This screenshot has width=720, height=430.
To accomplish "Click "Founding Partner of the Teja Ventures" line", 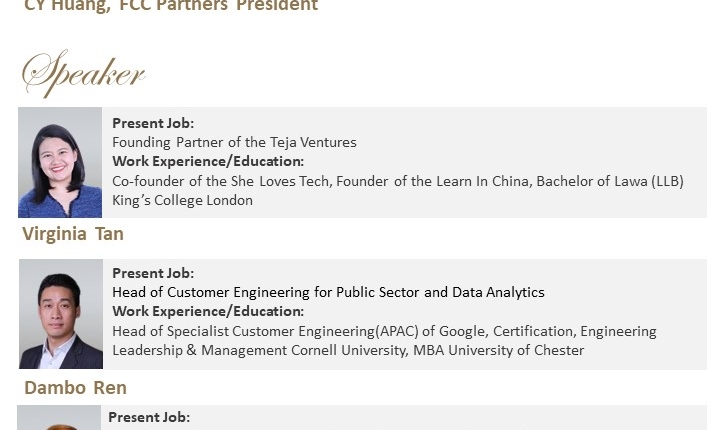I will click(234, 142).
